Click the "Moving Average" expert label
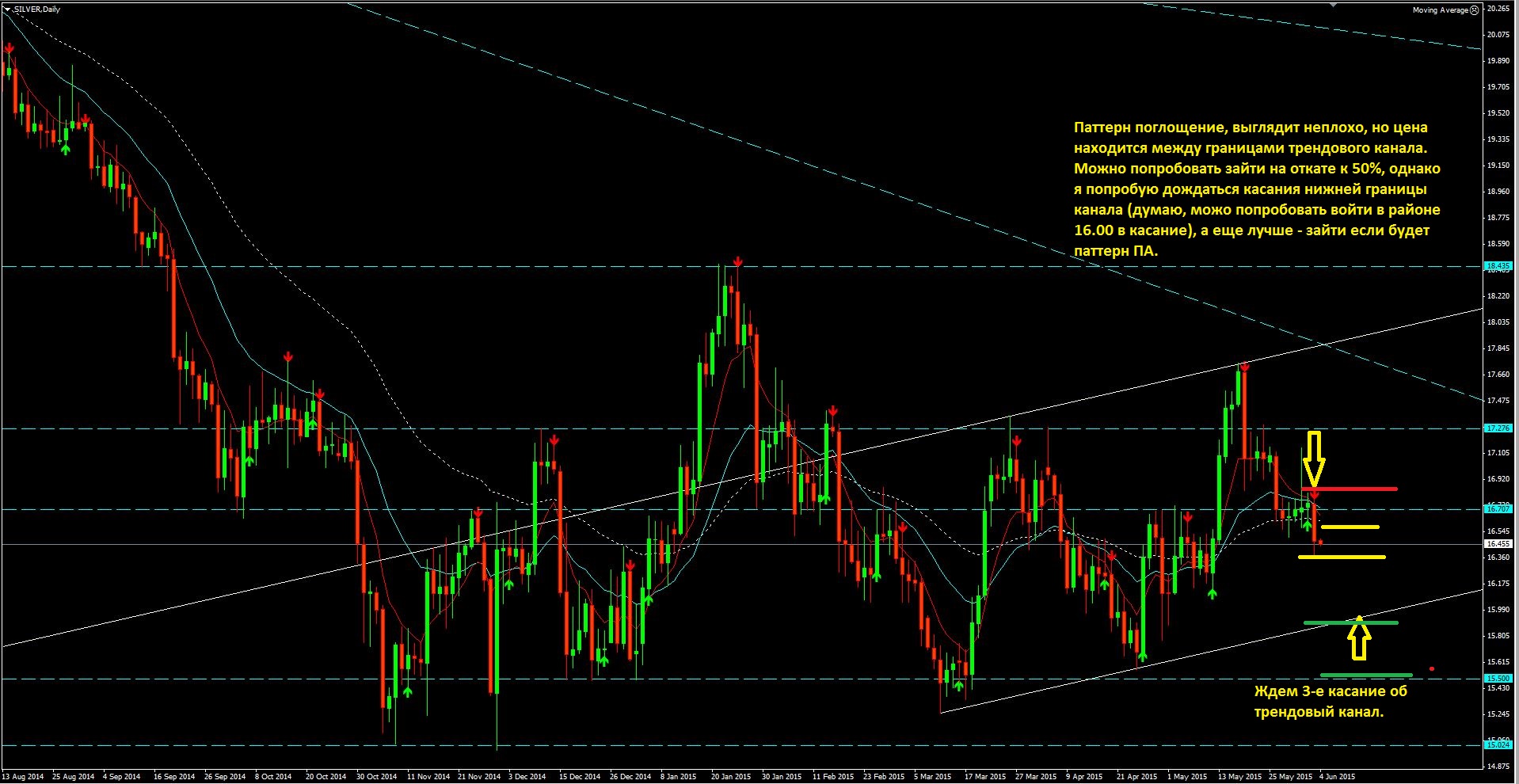Viewport: 1519px width, 784px height. coord(1441,10)
